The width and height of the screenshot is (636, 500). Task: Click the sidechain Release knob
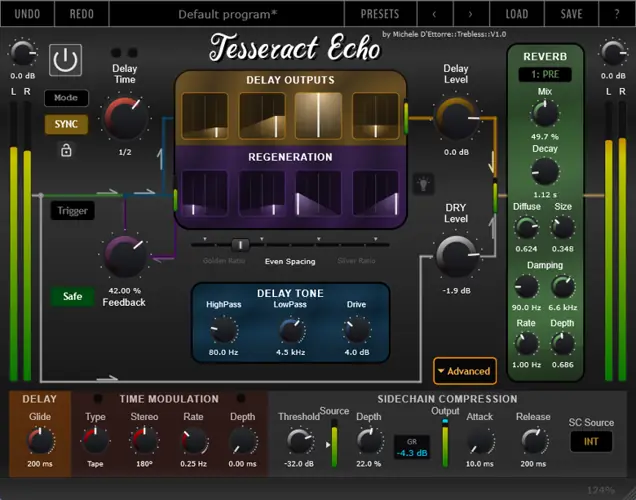click(533, 441)
